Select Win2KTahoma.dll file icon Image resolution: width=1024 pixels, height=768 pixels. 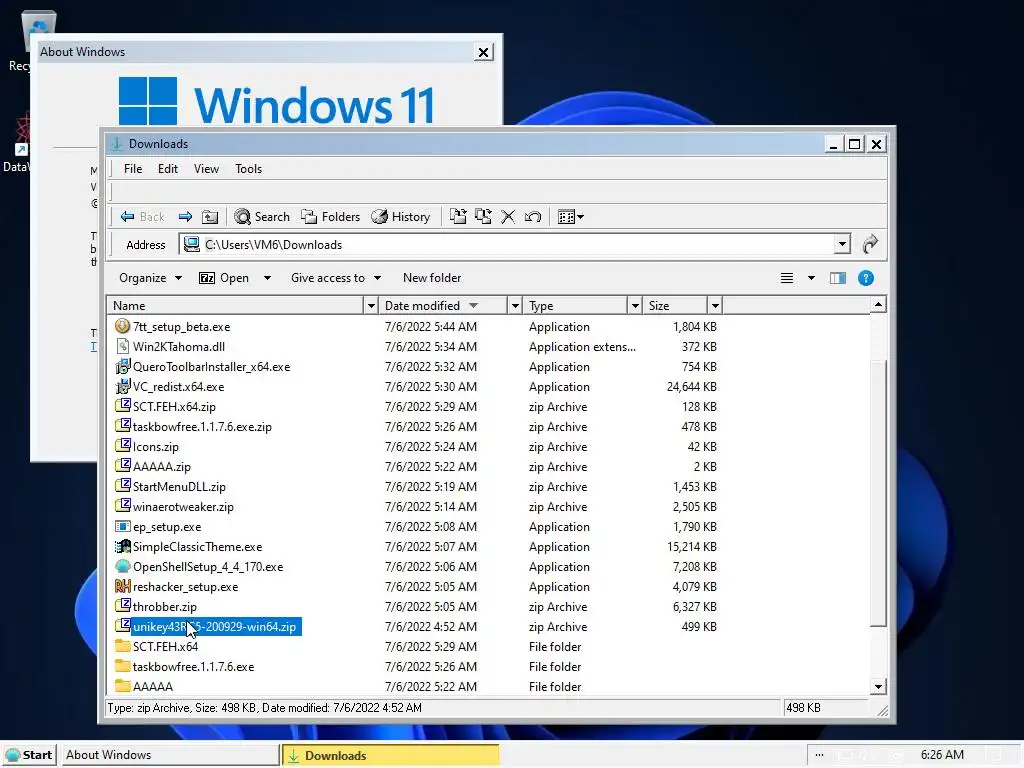click(122, 346)
